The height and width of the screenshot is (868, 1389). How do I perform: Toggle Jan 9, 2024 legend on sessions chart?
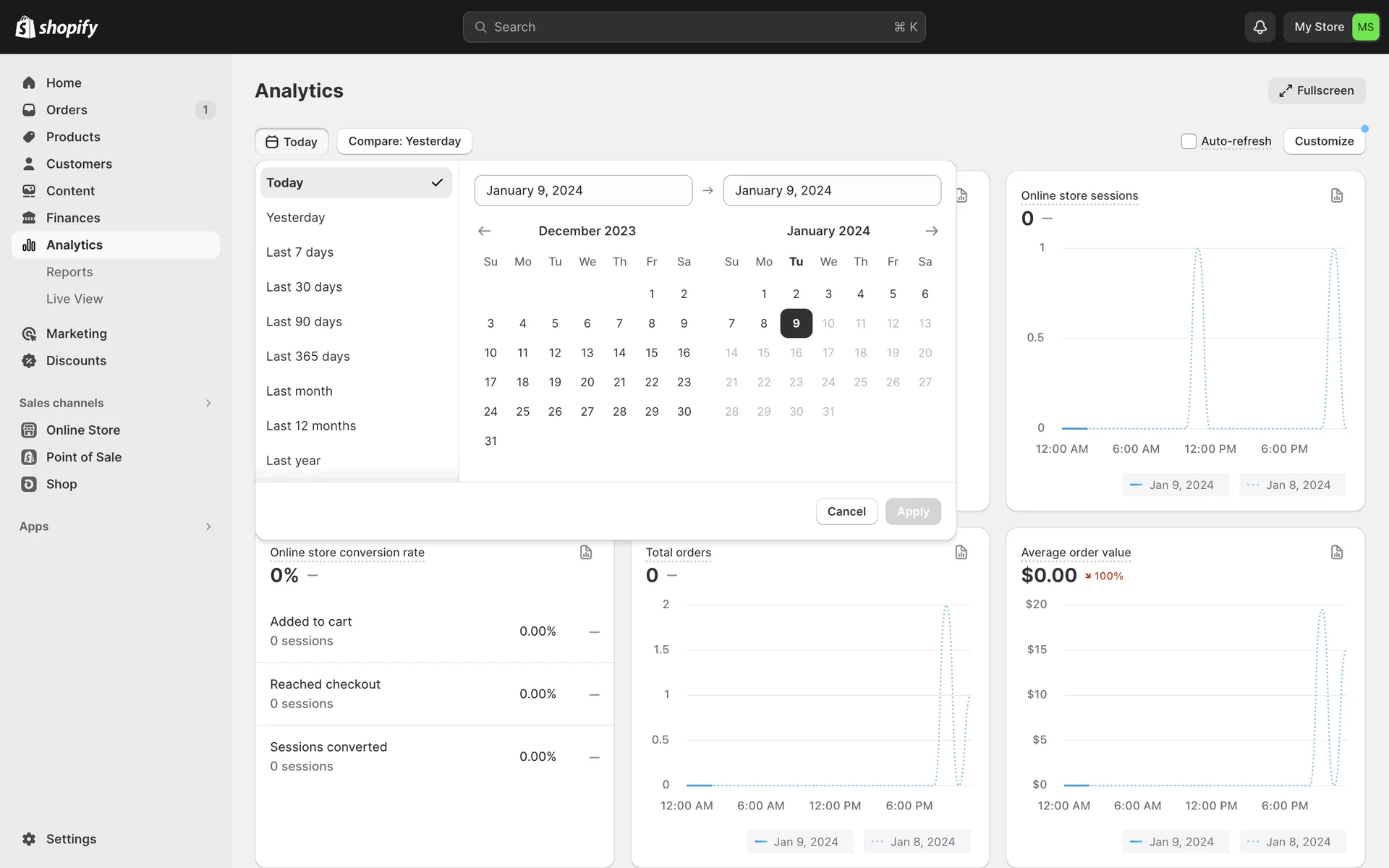pos(1175,485)
